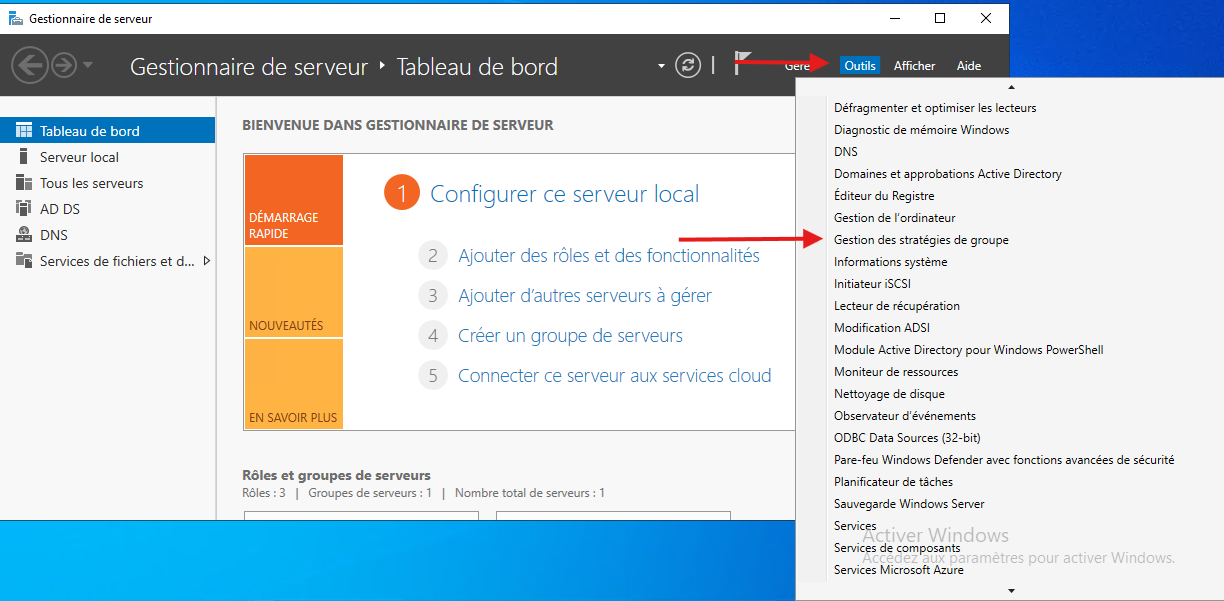Click Ajouter des rôles et des fonctionnalités
This screenshot has height=601, width=1224.
(x=609, y=256)
